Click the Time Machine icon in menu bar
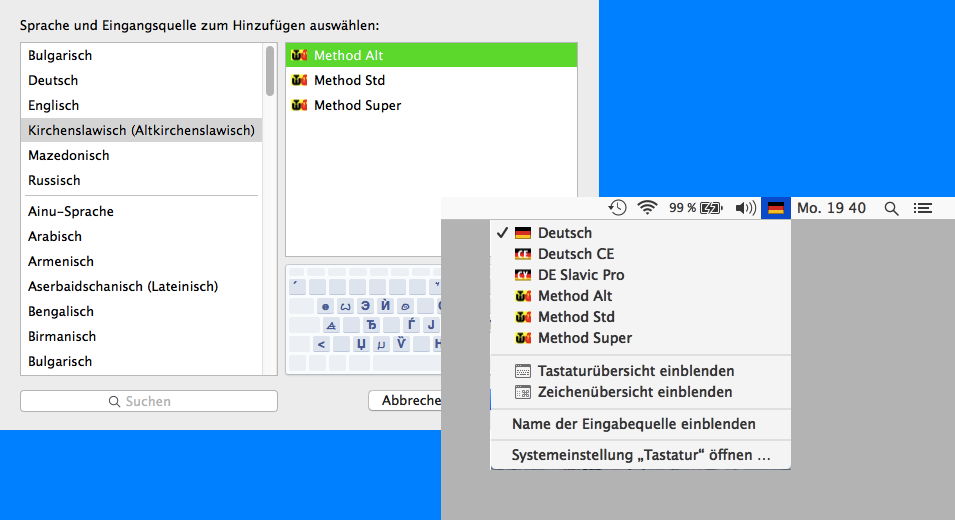This screenshot has height=520, width=955. point(618,208)
